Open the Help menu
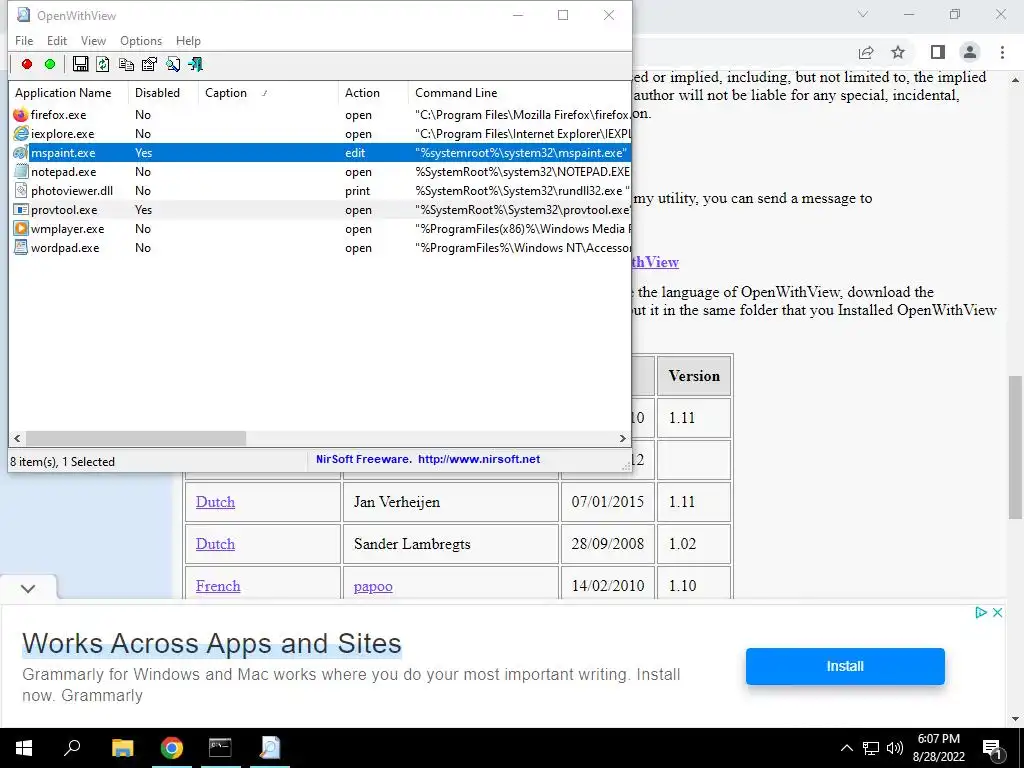 pyautogui.click(x=188, y=40)
